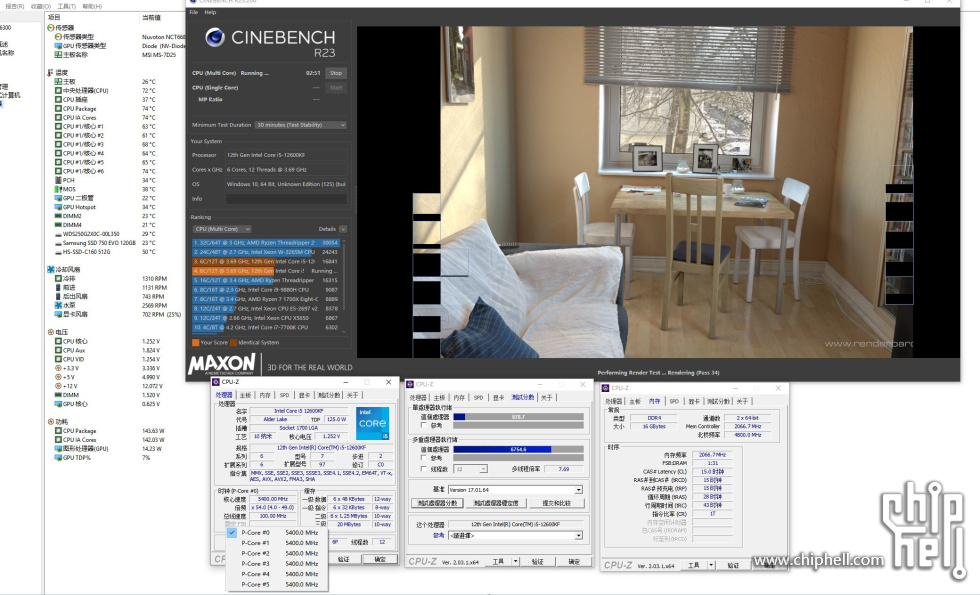
Task: Click the 功耗 power group icon
Action: coord(51,422)
